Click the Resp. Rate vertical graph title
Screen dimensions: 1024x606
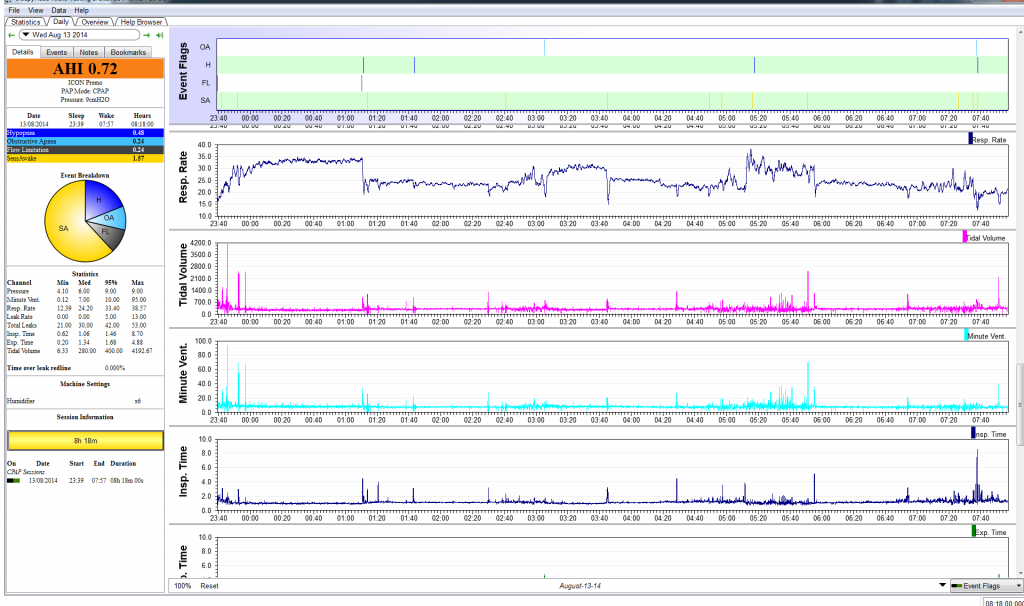pos(183,176)
